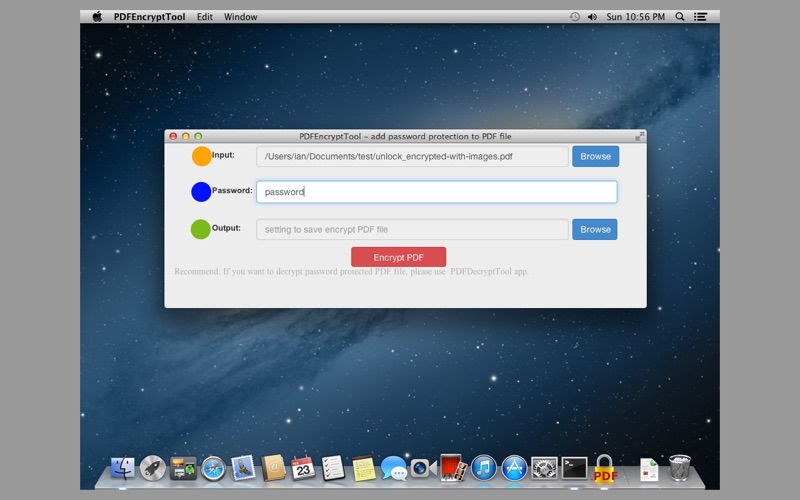The height and width of the screenshot is (500, 800).
Task: Open Photo Booth icon in dock
Action: pyautogui.click(x=453, y=468)
